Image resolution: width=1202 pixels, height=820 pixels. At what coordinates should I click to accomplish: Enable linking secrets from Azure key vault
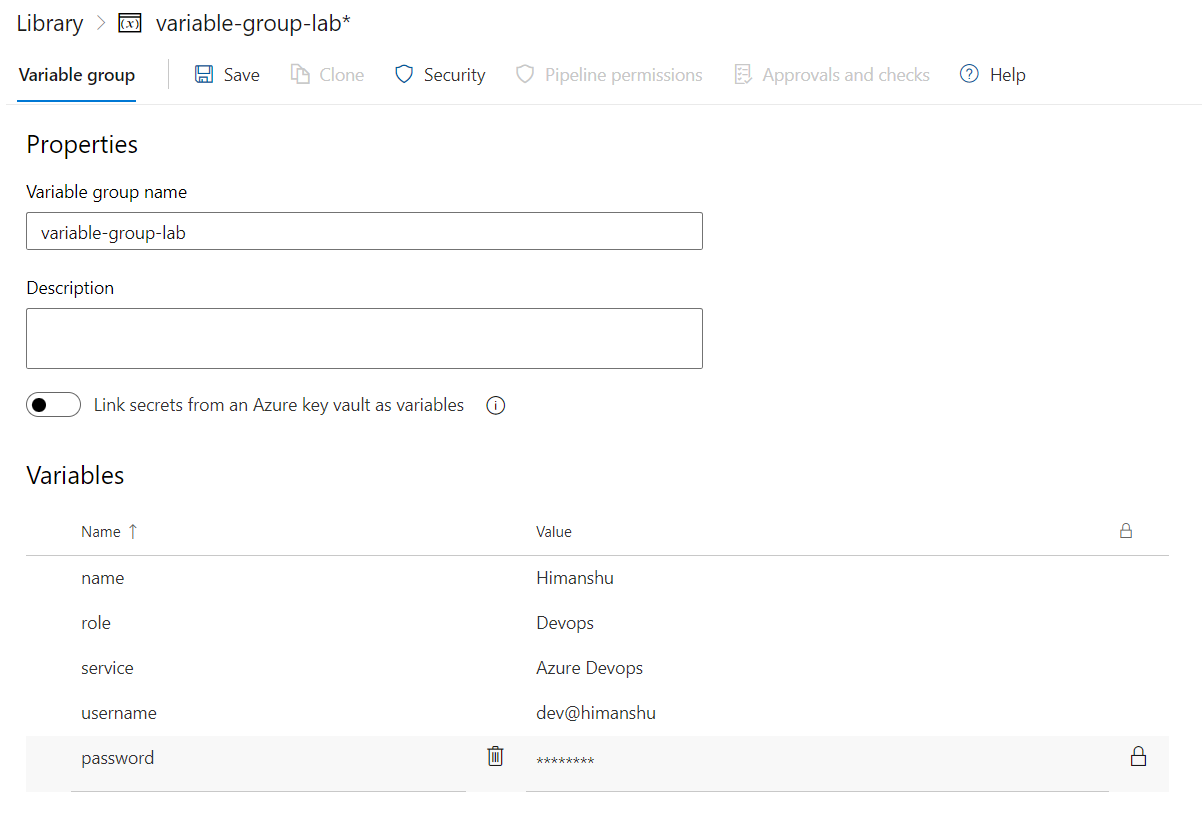tap(53, 405)
